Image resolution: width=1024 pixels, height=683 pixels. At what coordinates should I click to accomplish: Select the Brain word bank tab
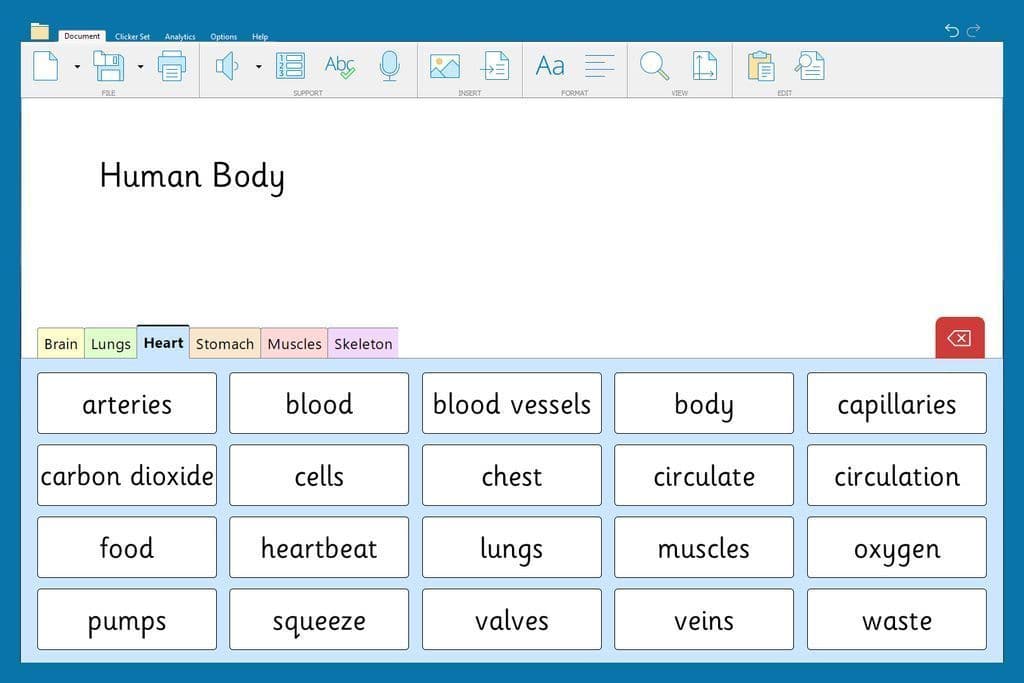[60, 343]
